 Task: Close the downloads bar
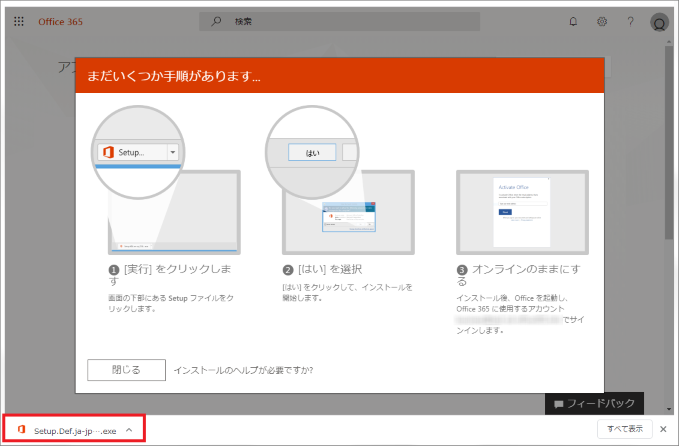pyautogui.click(x=663, y=429)
